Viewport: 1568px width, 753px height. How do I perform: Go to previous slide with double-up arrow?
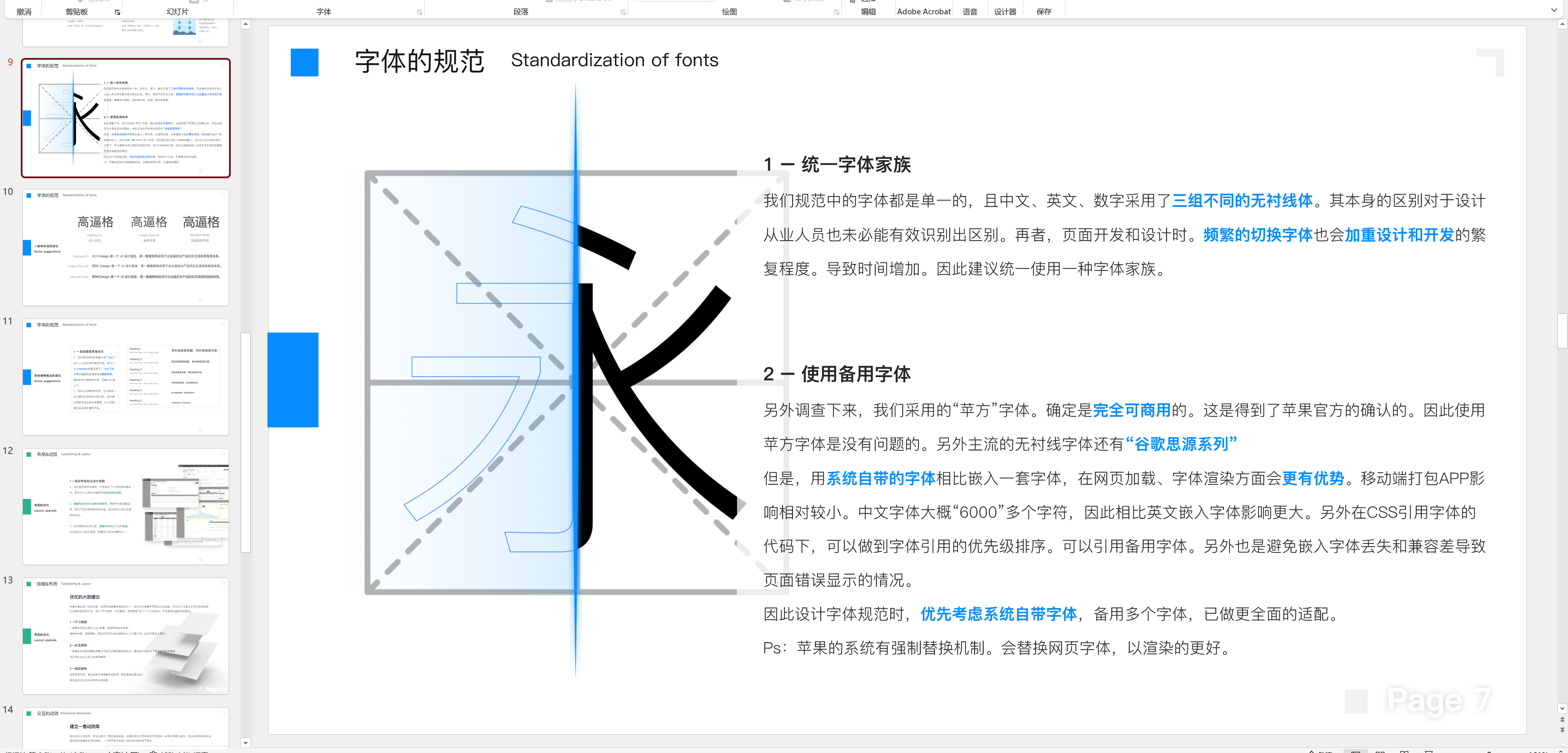click(1562, 719)
